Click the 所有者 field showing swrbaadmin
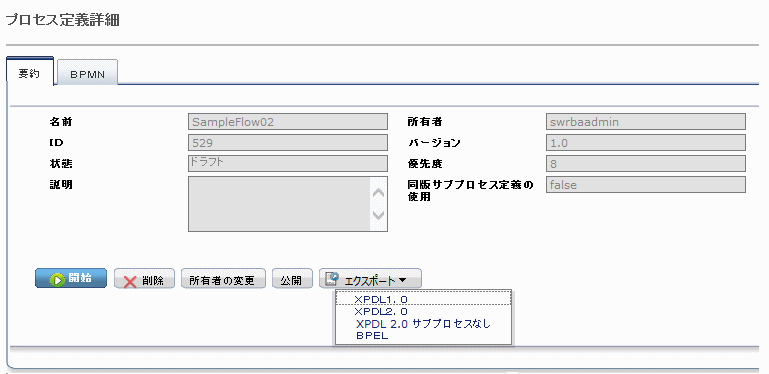 [x=645, y=122]
